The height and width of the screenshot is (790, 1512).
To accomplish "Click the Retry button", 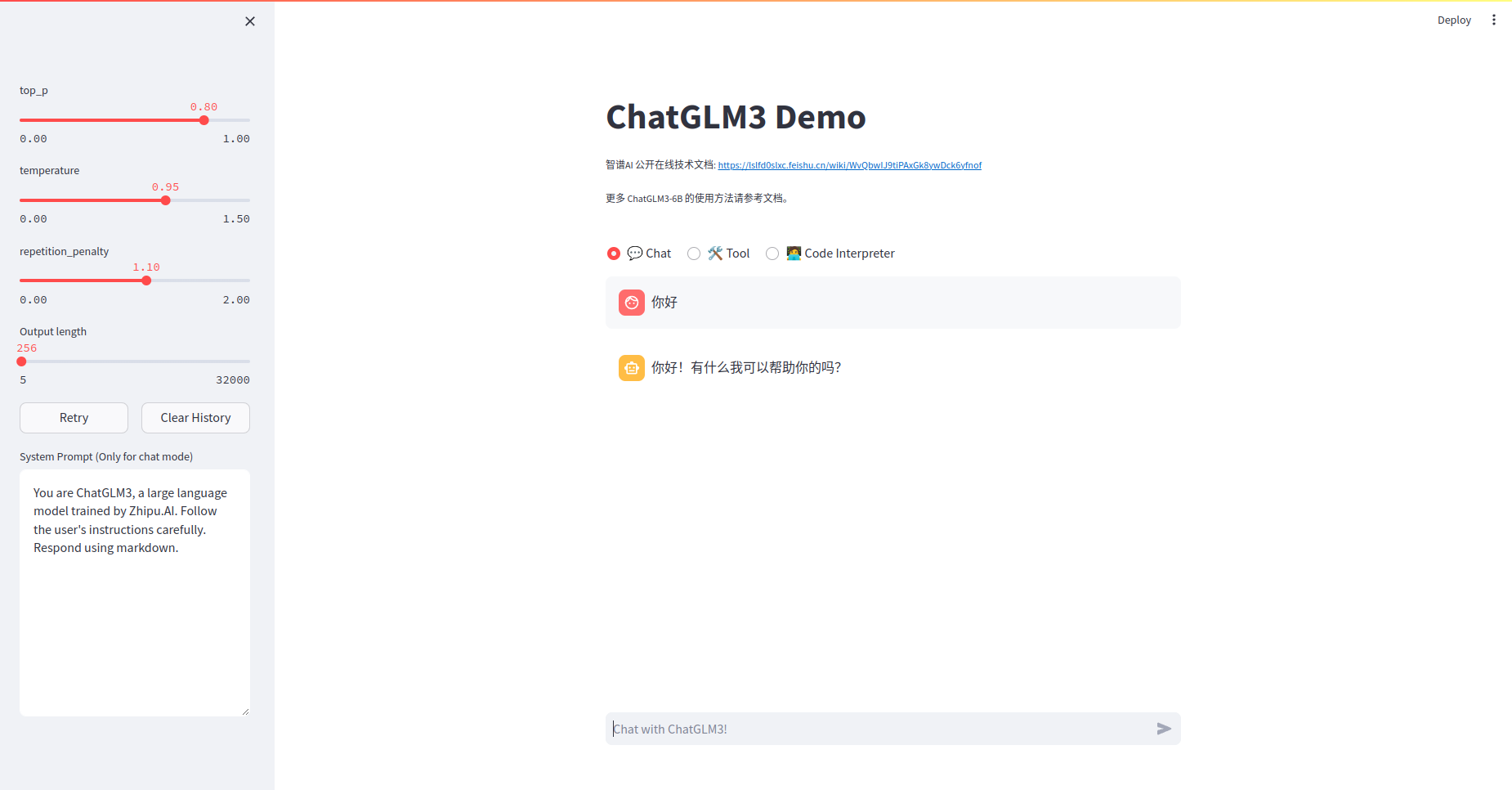I will [74, 418].
